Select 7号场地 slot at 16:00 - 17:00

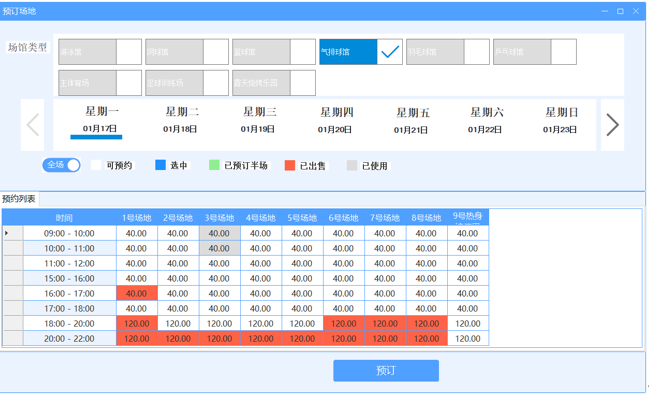click(x=385, y=293)
